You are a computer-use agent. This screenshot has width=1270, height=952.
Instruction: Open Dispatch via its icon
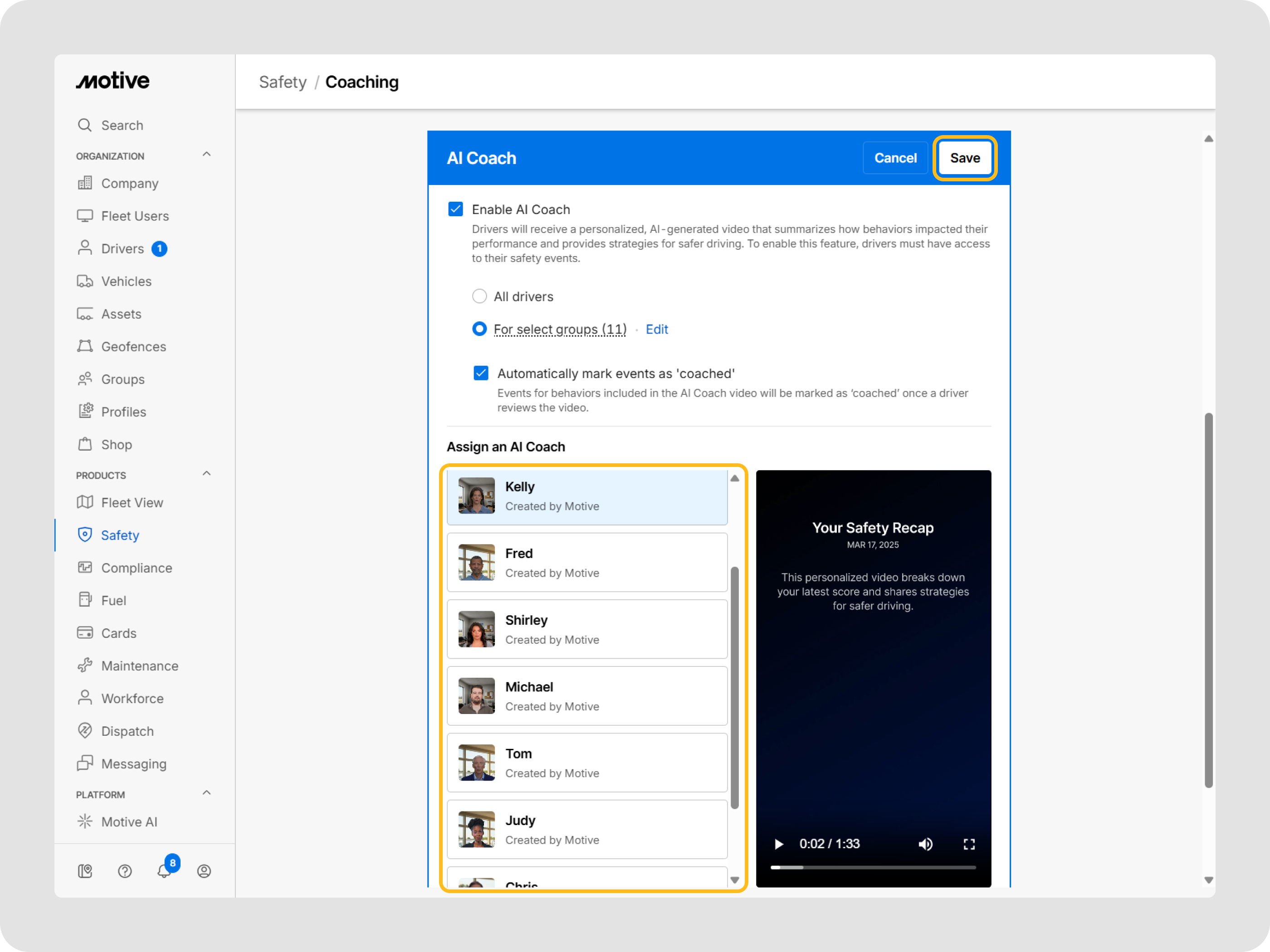pos(85,730)
